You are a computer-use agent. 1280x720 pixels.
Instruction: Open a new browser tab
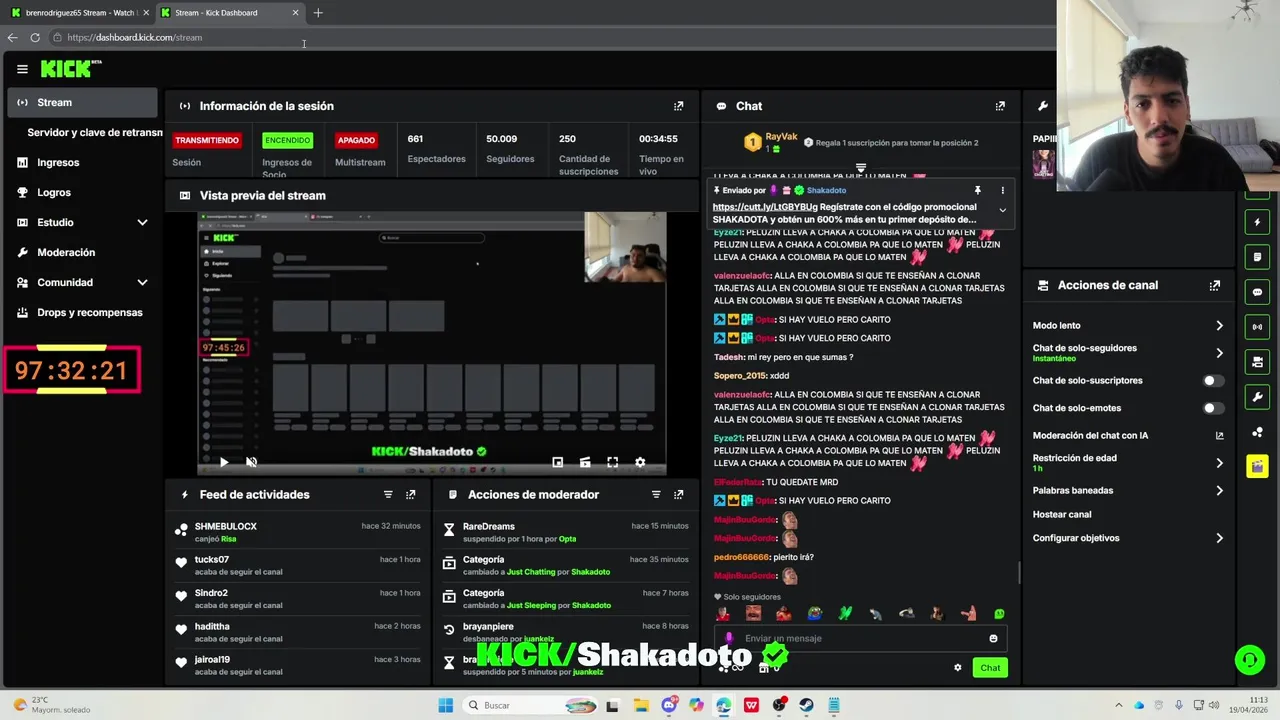pyautogui.click(x=318, y=13)
